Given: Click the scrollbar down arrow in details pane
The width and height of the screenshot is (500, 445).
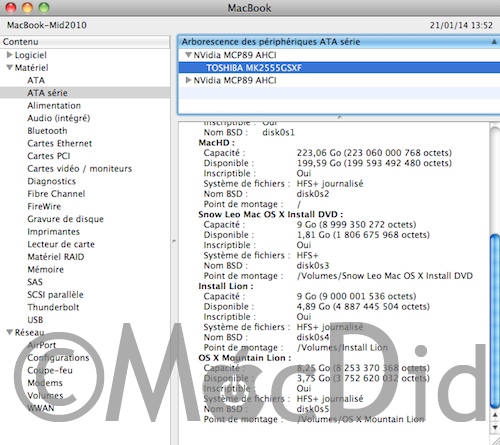Looking at the screenshot, I should [495, 427].
